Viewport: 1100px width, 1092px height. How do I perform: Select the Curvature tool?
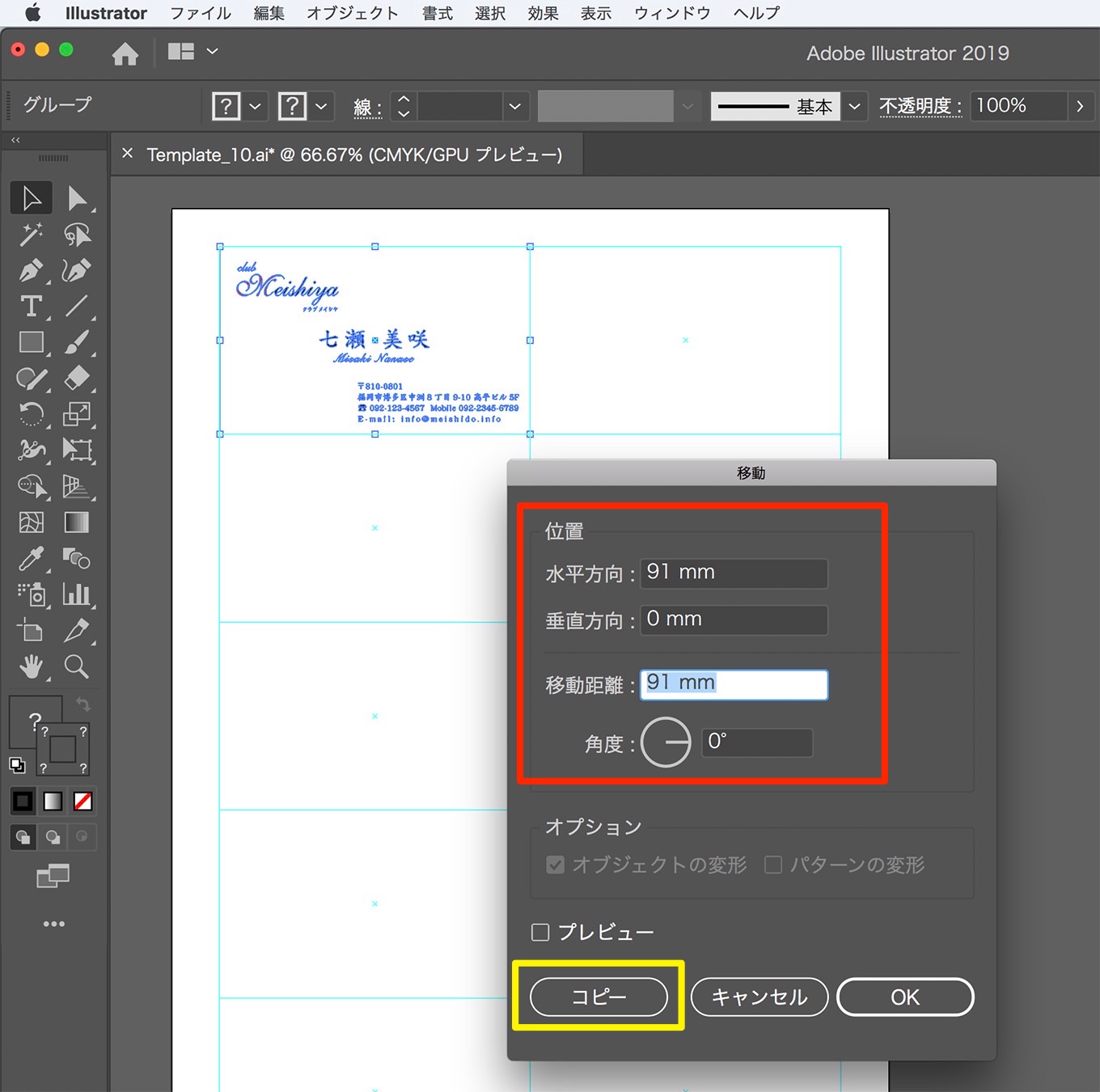click(77, 270)
